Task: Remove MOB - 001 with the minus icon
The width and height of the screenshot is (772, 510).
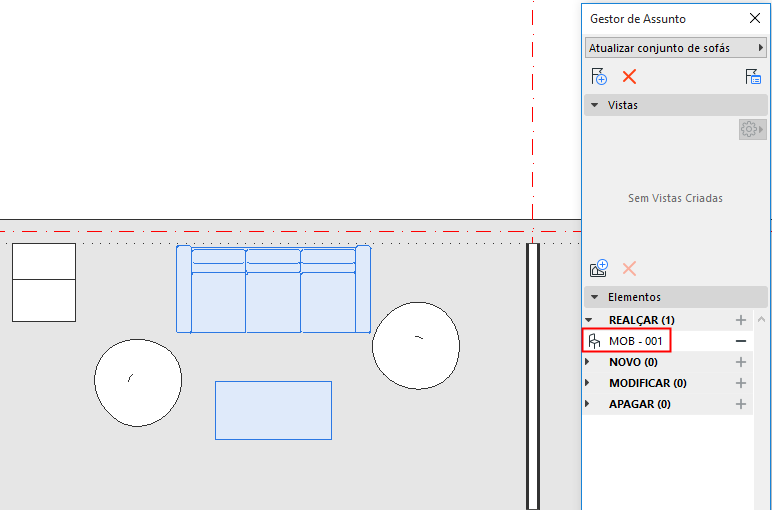Action: tap(740, 341)
